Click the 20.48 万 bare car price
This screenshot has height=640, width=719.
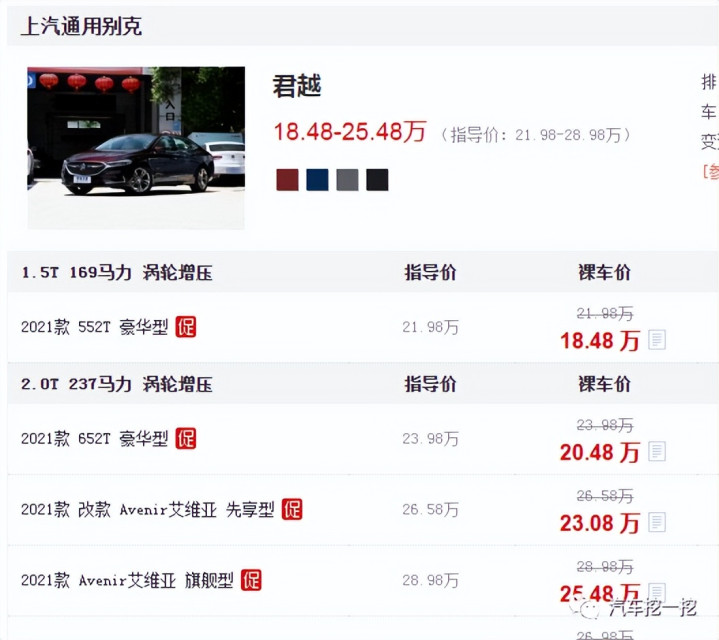599,452
